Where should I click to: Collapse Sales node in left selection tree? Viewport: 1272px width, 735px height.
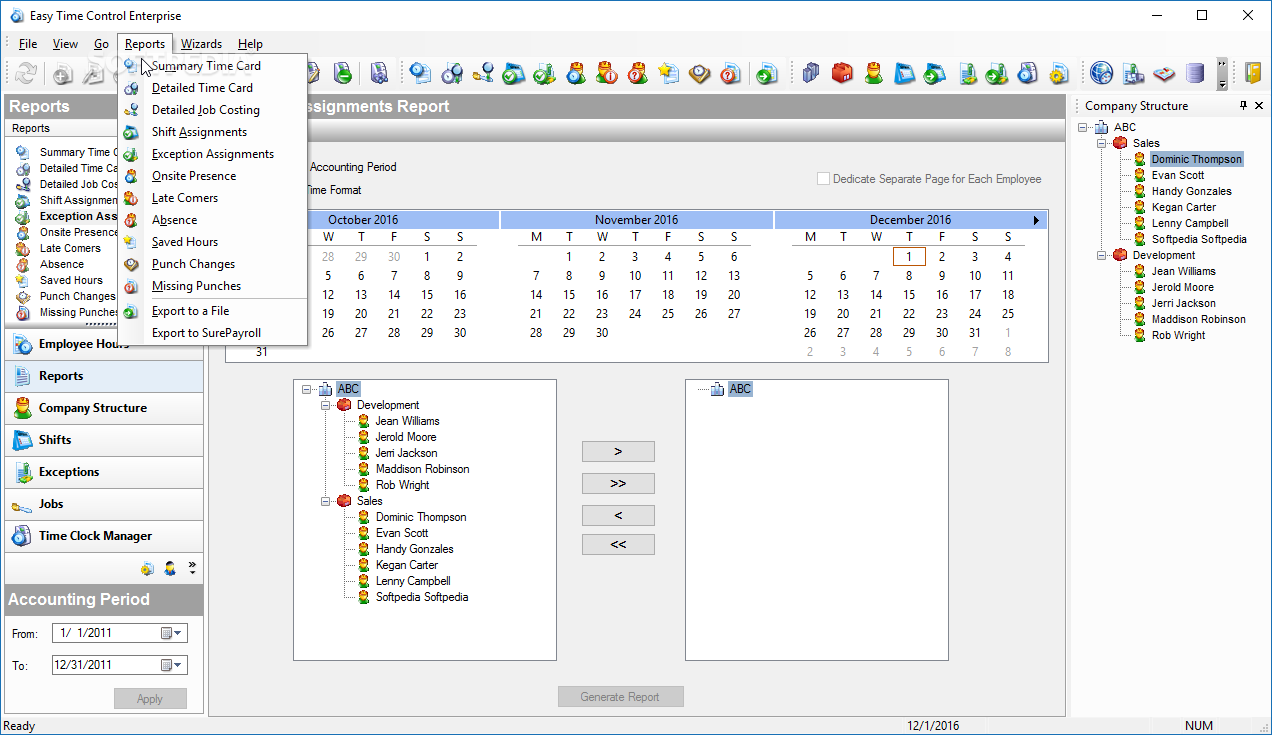[325, 501]
